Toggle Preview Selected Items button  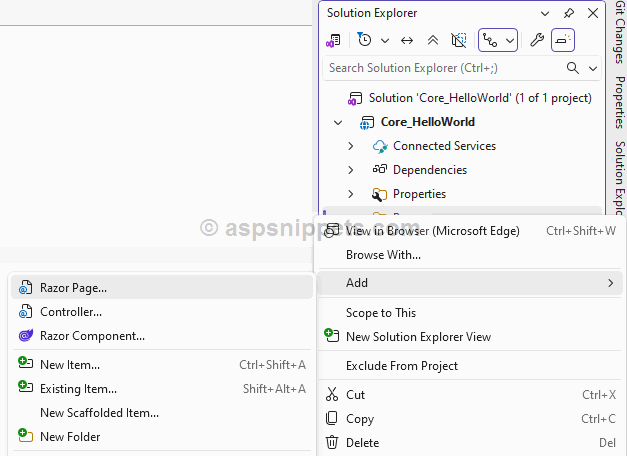point(563,40)
